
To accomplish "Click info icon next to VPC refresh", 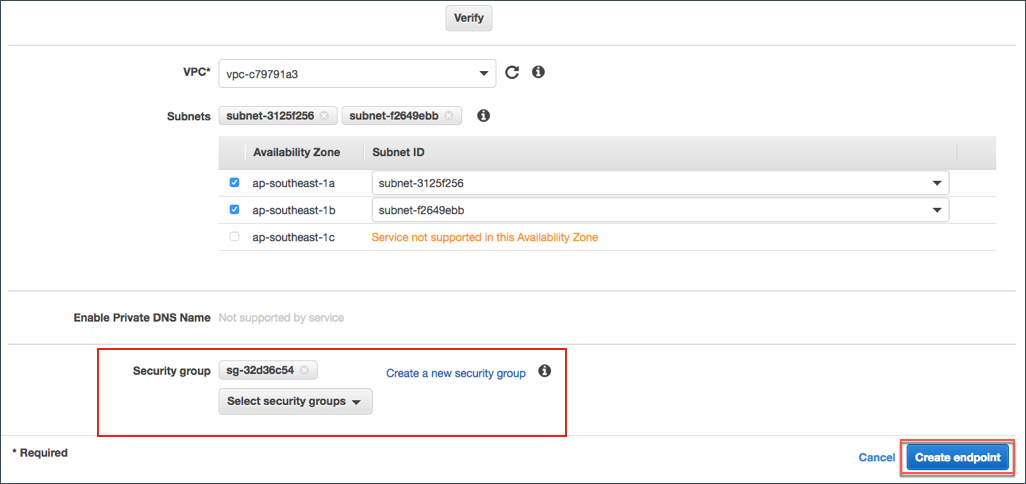I will [538, 72].
